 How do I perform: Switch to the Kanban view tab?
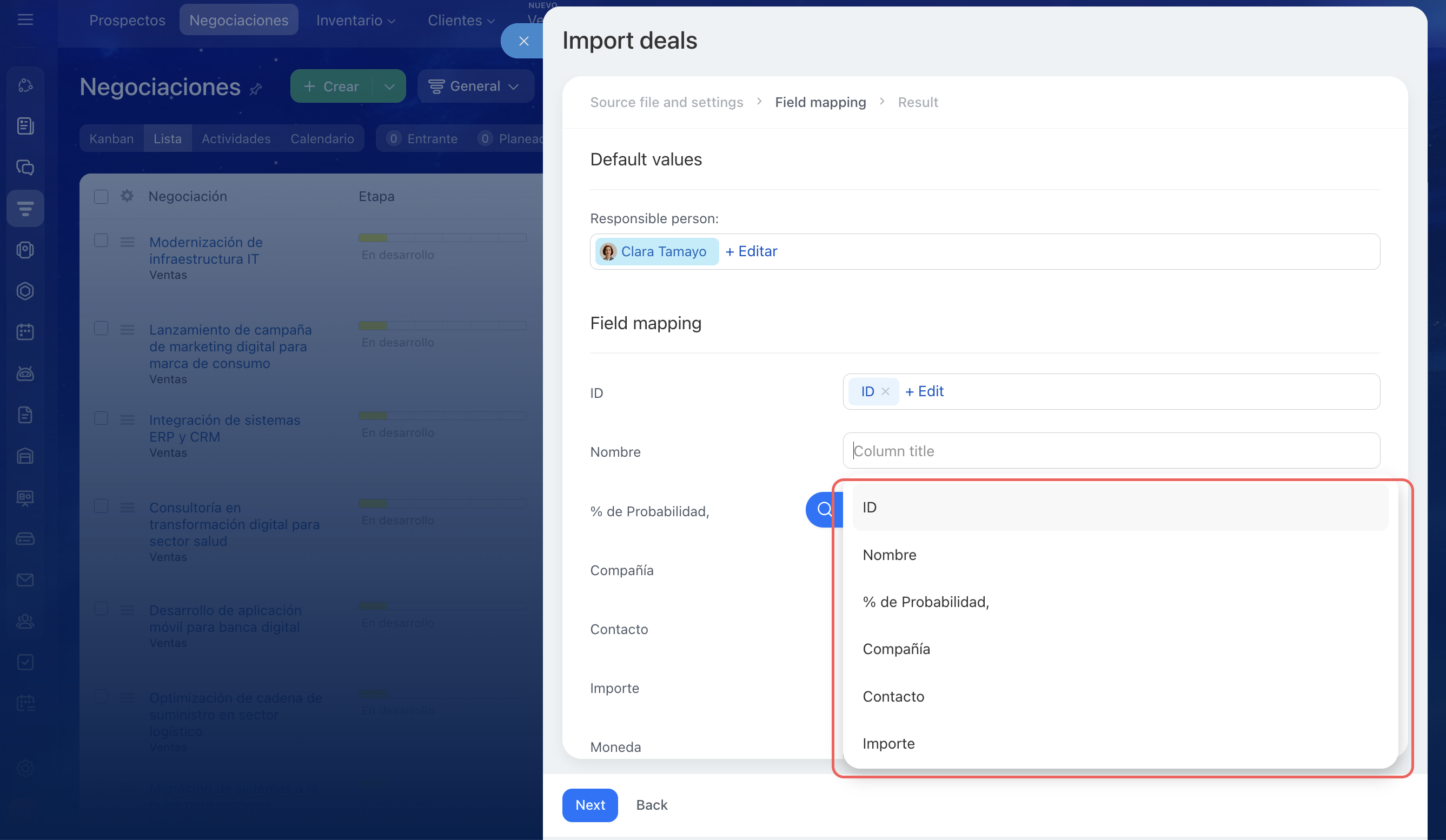111,139
